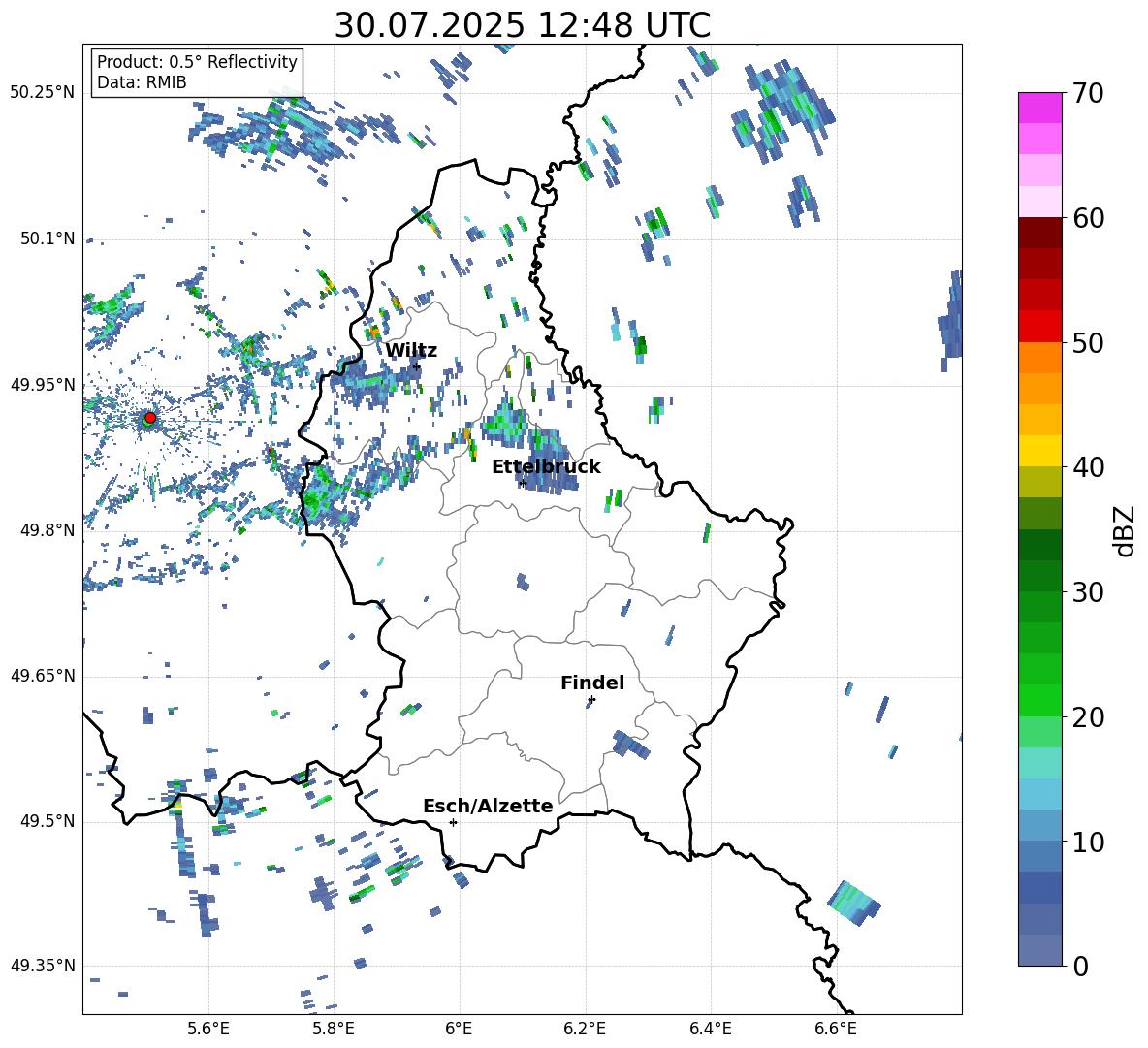Click the 50.1°N latitude label
The image size is (1148, 1048).
pos(48,239)
